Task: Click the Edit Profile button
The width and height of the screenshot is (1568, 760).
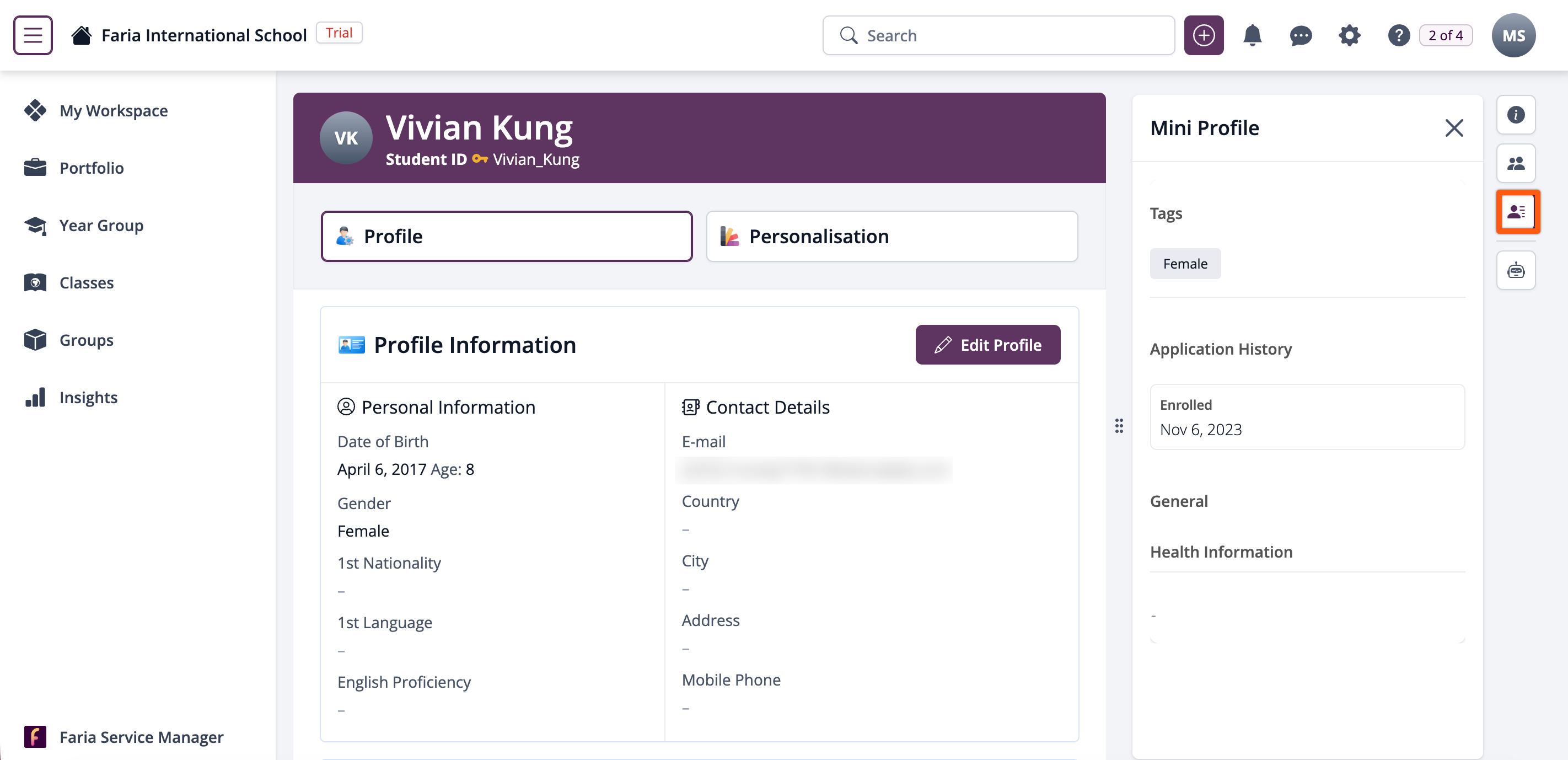Action: (x=987, y=345)
